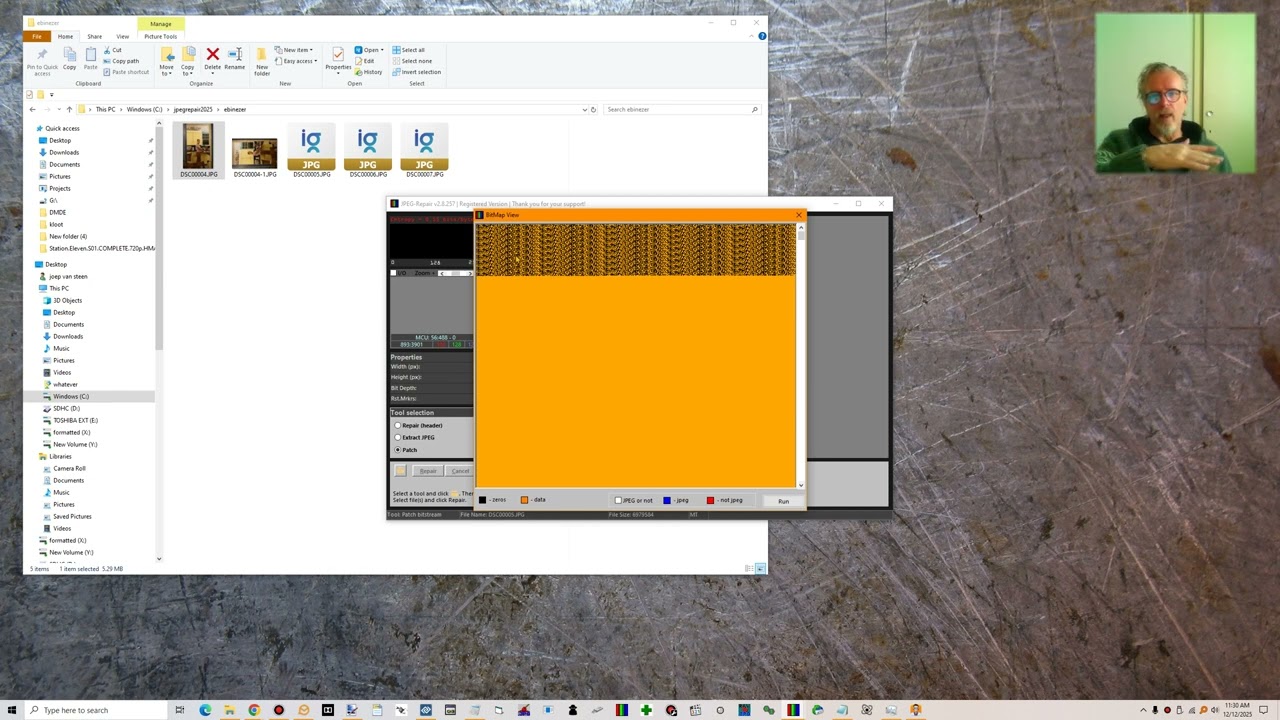
Task: Click History in the Open group
Action: pos(368,72)
